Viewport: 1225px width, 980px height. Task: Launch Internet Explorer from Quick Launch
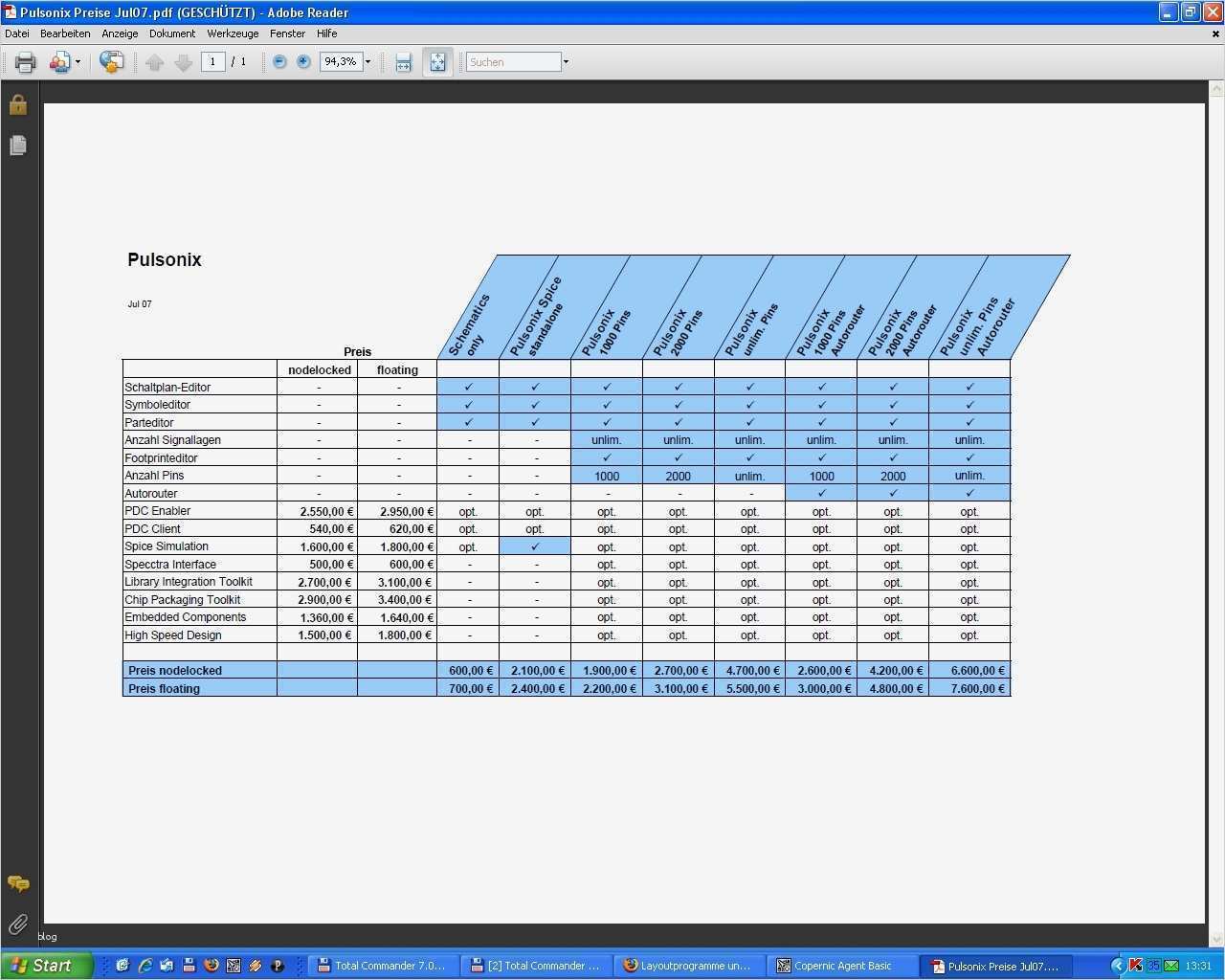145,966
